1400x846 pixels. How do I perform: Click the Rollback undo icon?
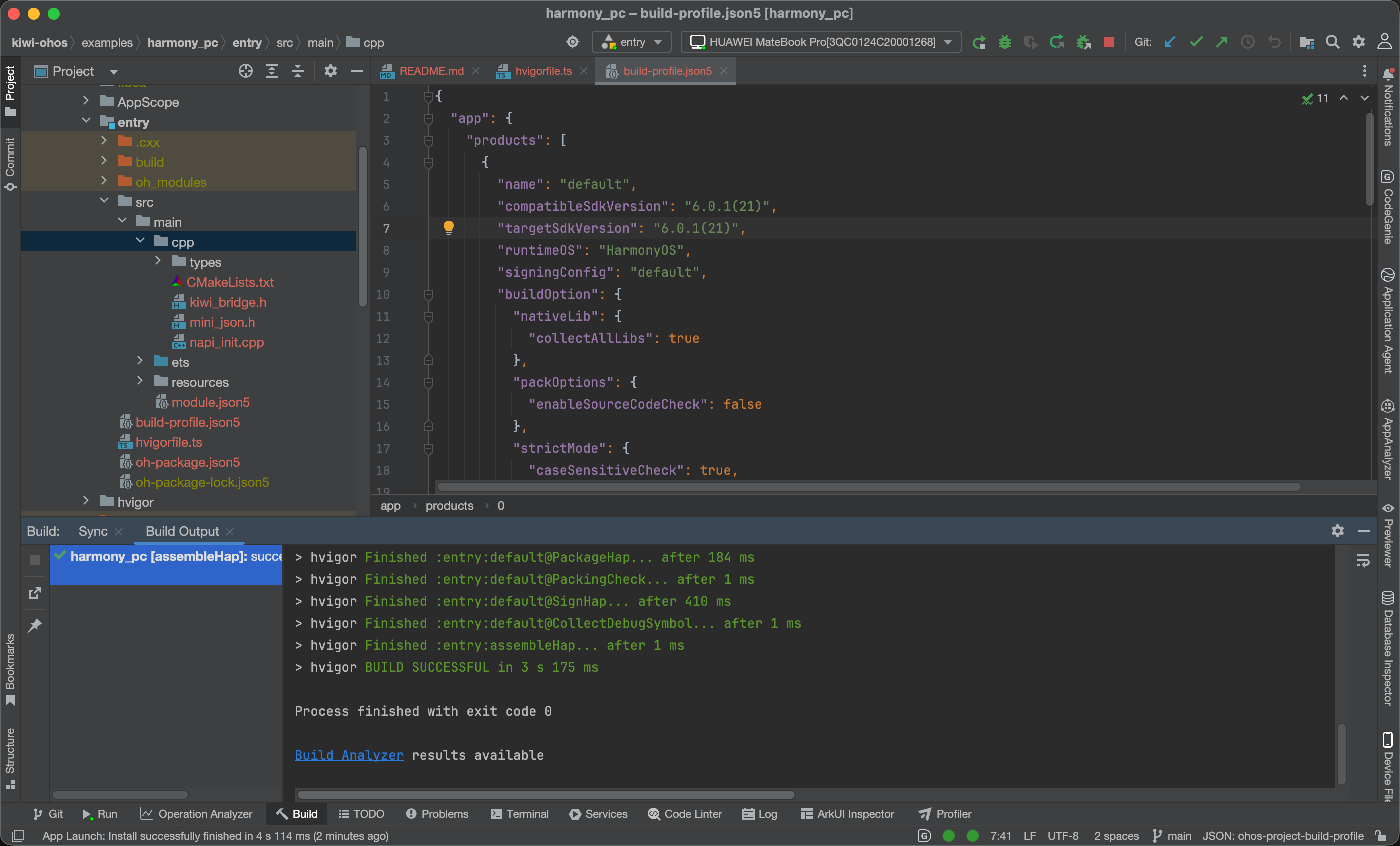coord(1274,42)
